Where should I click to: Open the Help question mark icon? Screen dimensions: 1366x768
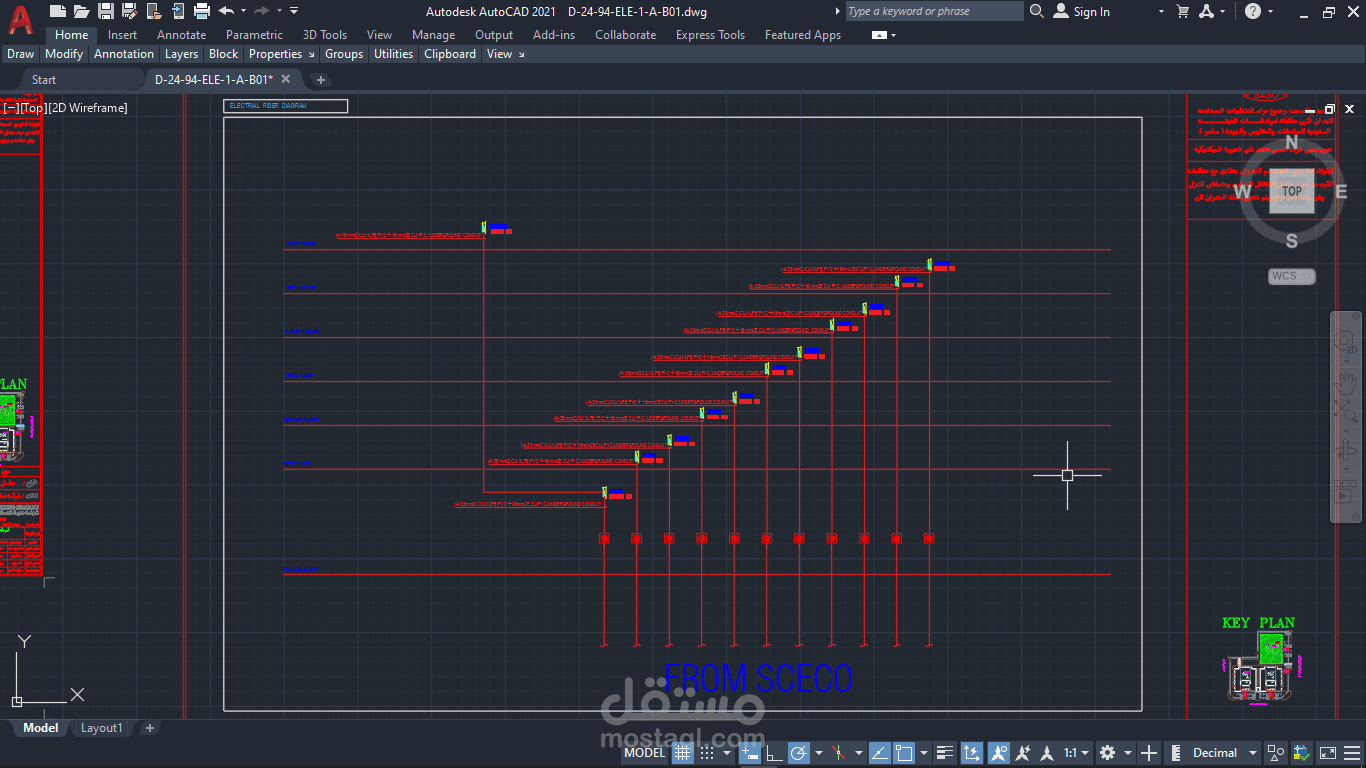tap(1253, 11)
